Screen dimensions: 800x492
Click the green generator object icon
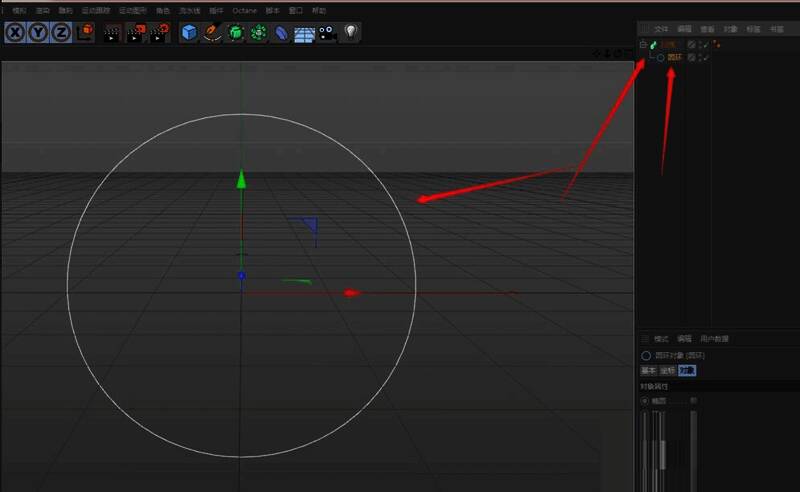pyautogui.click(x=236, y=33)
